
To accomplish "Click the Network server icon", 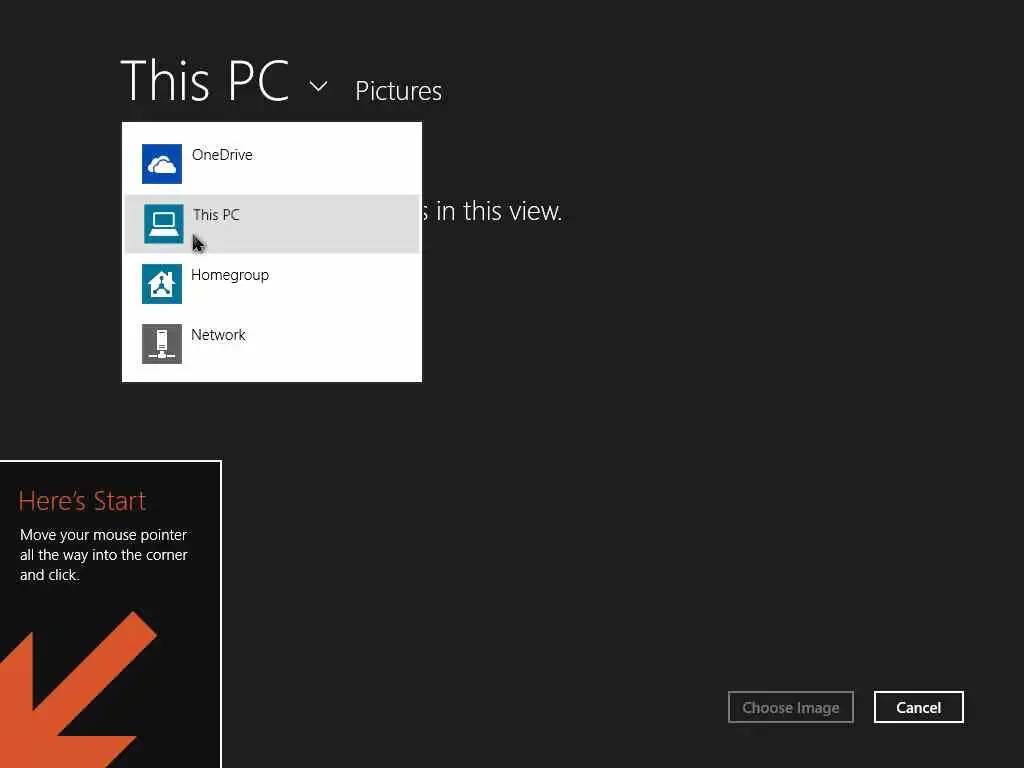I will click(x=162, y=344).
